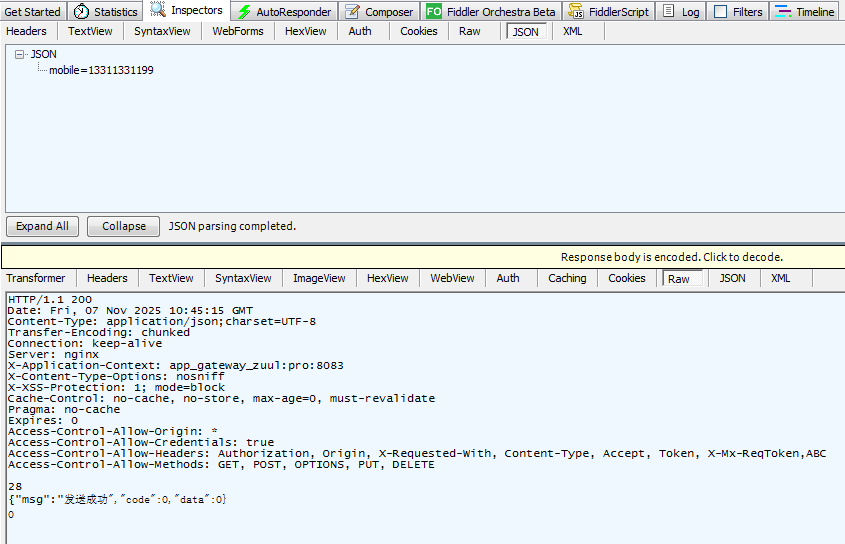This screenshot has width=845, height=544.
Task: Click the Collapse button
Action: [x=123, y=226]
